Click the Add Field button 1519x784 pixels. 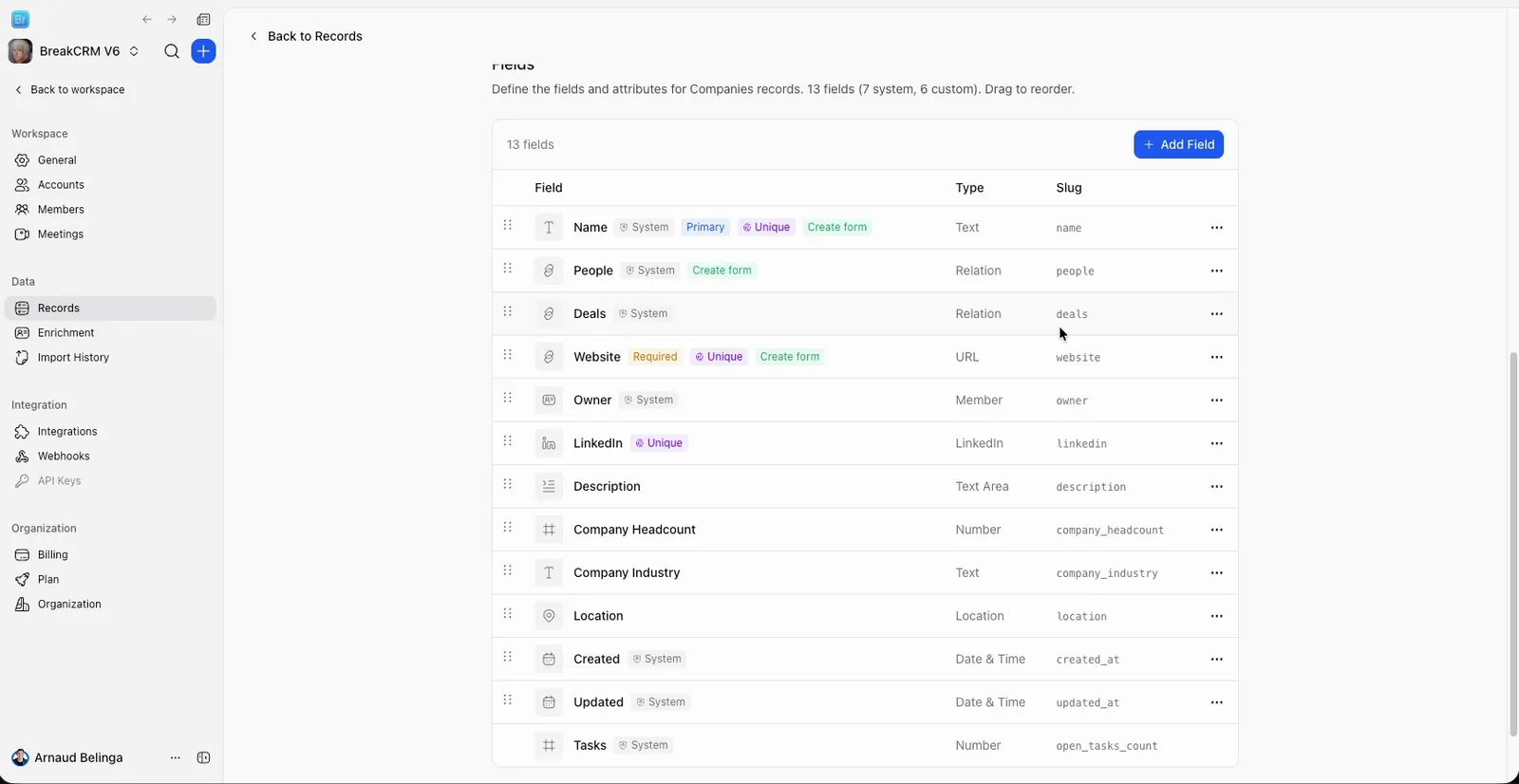[1178, 144]
